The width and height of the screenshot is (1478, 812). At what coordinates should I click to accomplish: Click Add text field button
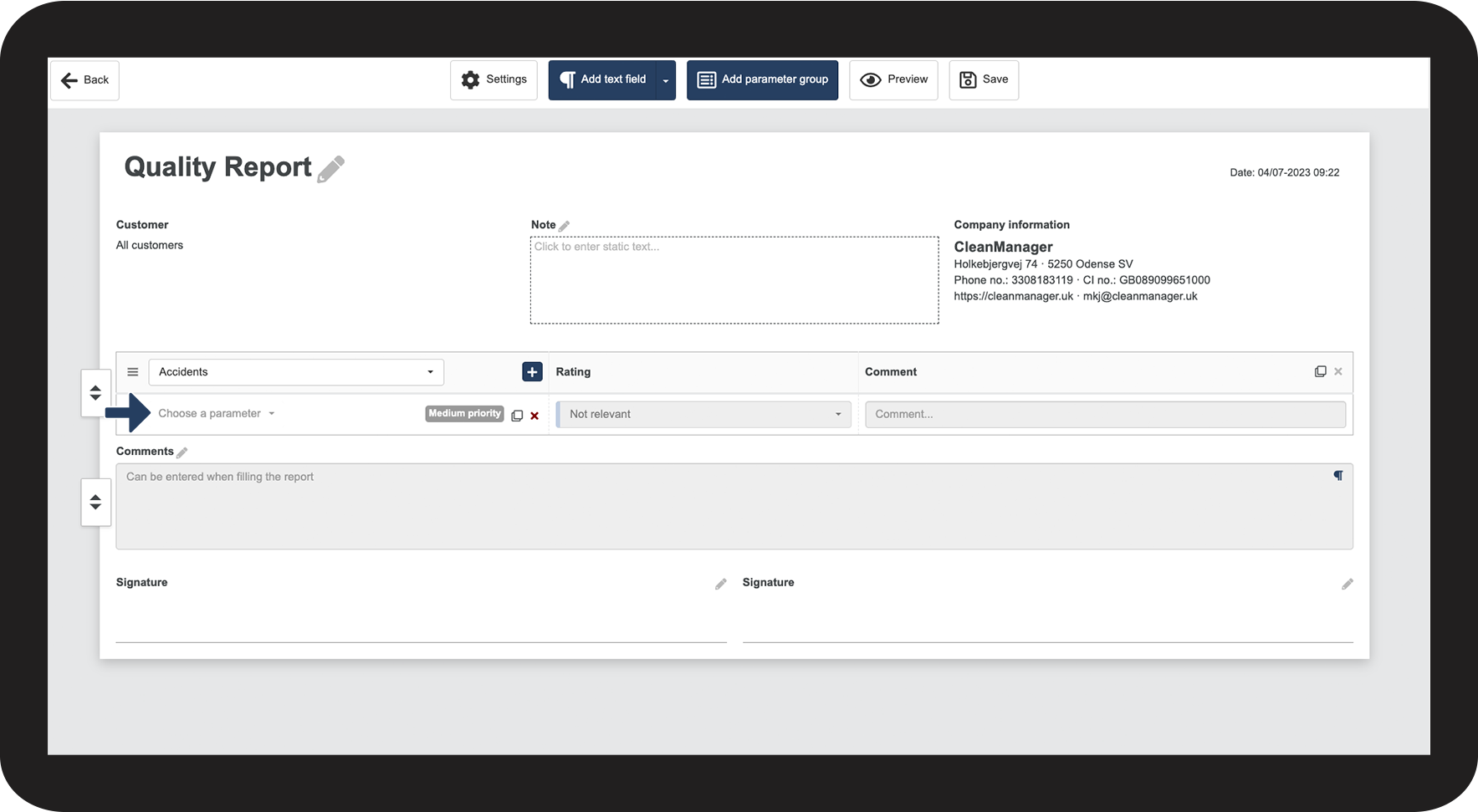(602, 80)
